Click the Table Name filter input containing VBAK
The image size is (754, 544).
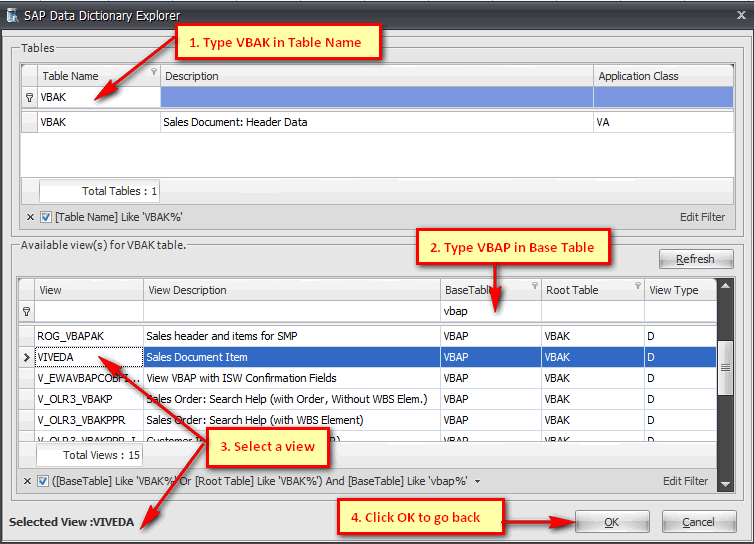click(98, 98)
